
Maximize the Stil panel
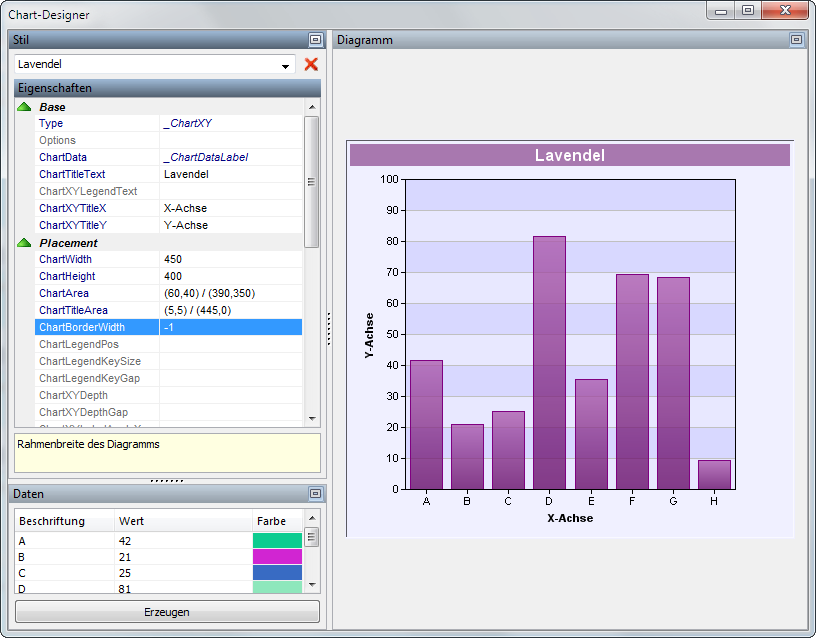click(315, 40)
